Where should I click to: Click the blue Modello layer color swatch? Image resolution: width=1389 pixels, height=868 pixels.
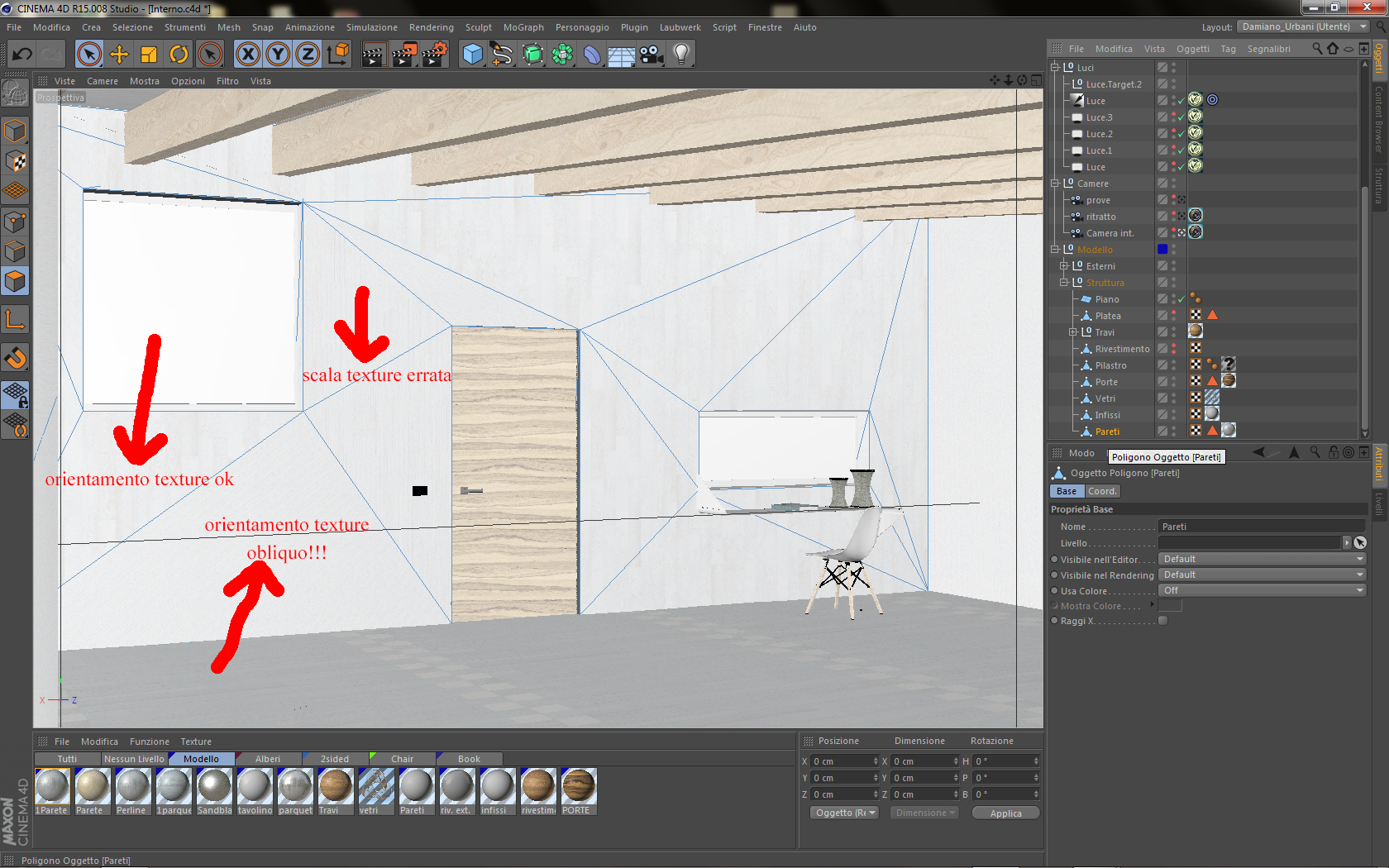[1162, 250]
